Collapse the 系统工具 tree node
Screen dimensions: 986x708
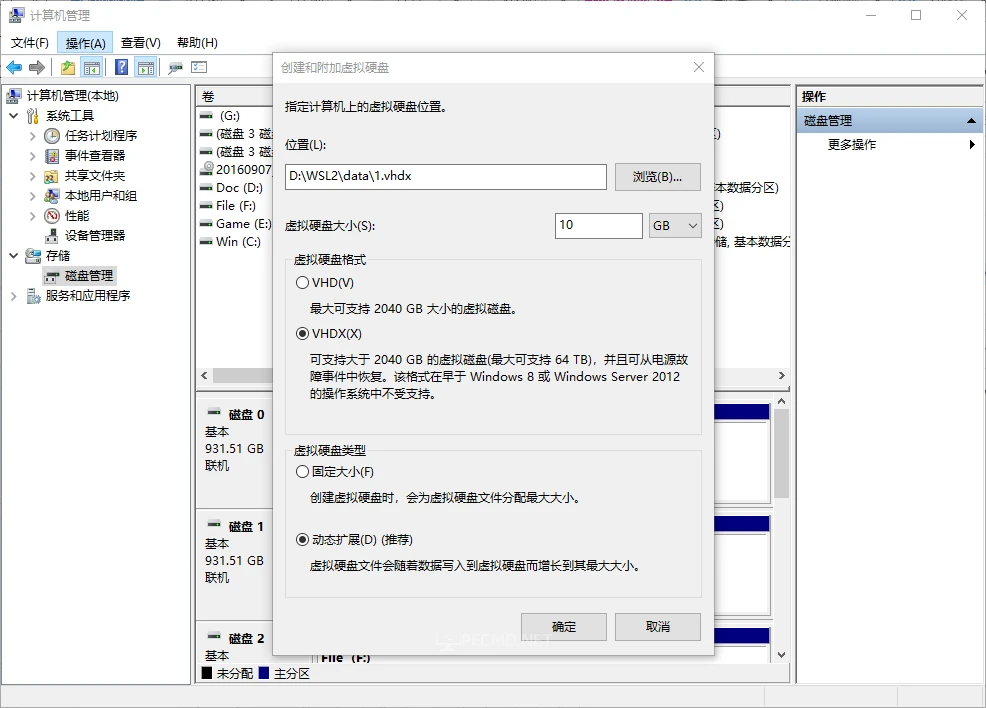point(14,116)
